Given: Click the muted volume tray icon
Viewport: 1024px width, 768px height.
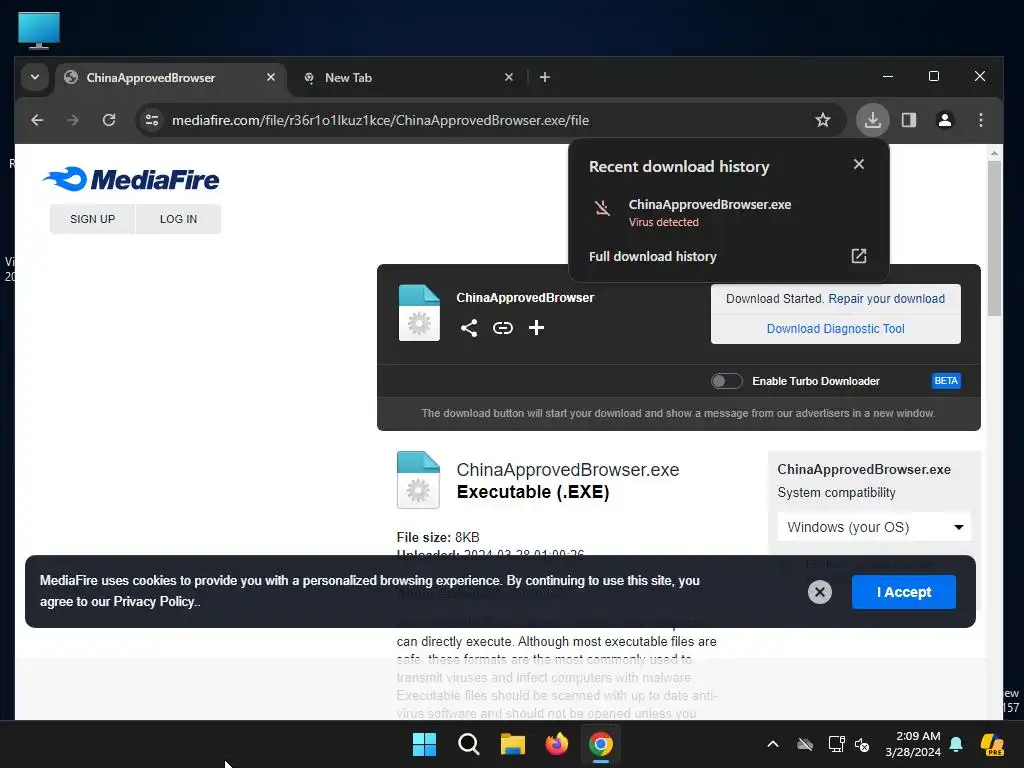Looking at the screenshot, I should click(x=862, y=744).
